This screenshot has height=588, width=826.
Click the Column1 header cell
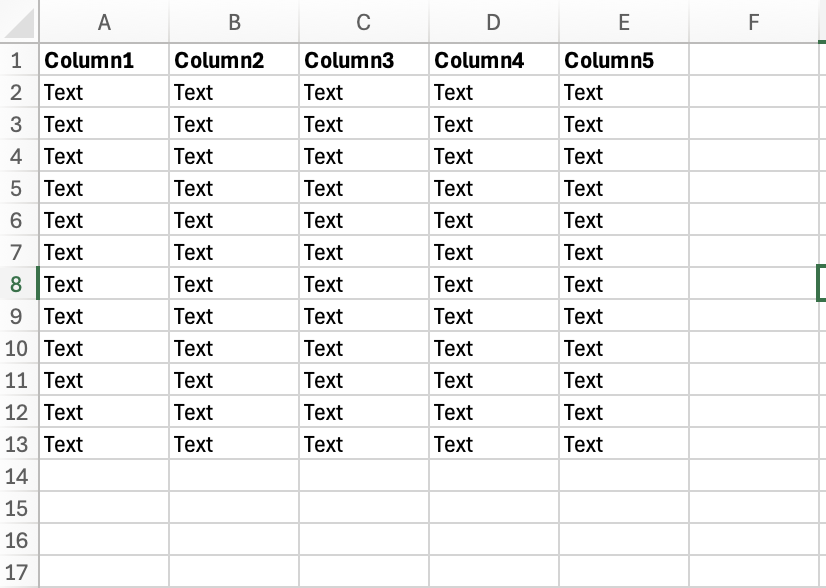pyautogui.click(x=104, y=60)
